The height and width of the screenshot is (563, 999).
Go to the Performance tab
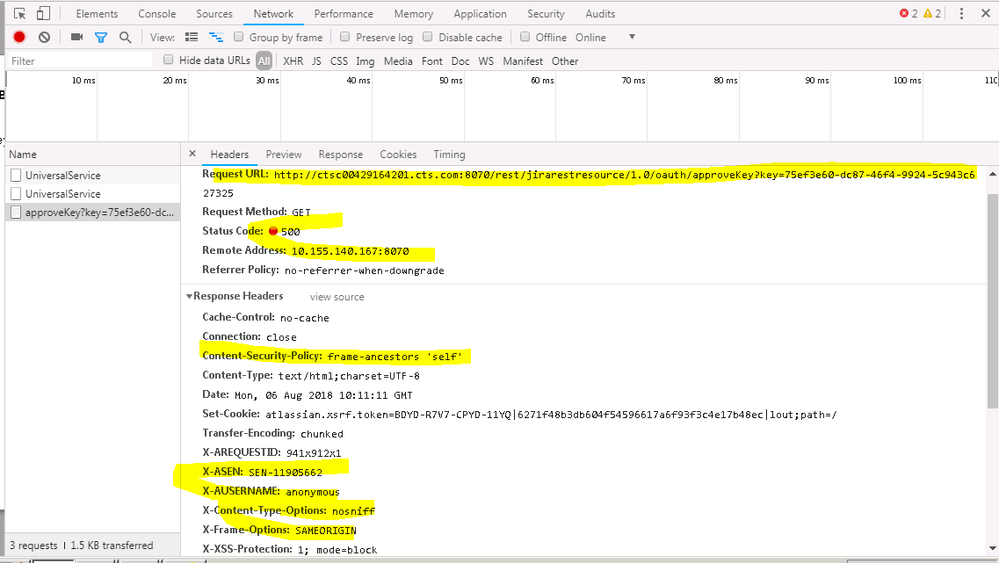tap(343, 13)
